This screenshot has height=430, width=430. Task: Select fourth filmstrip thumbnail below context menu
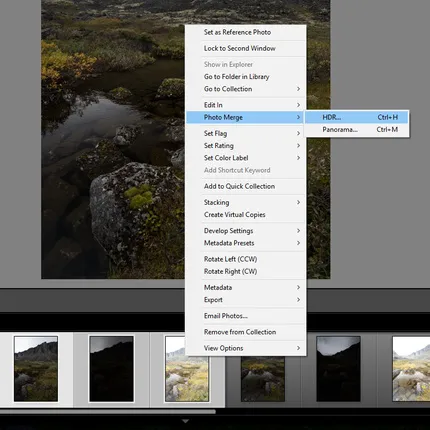click(x=263, y=379)
